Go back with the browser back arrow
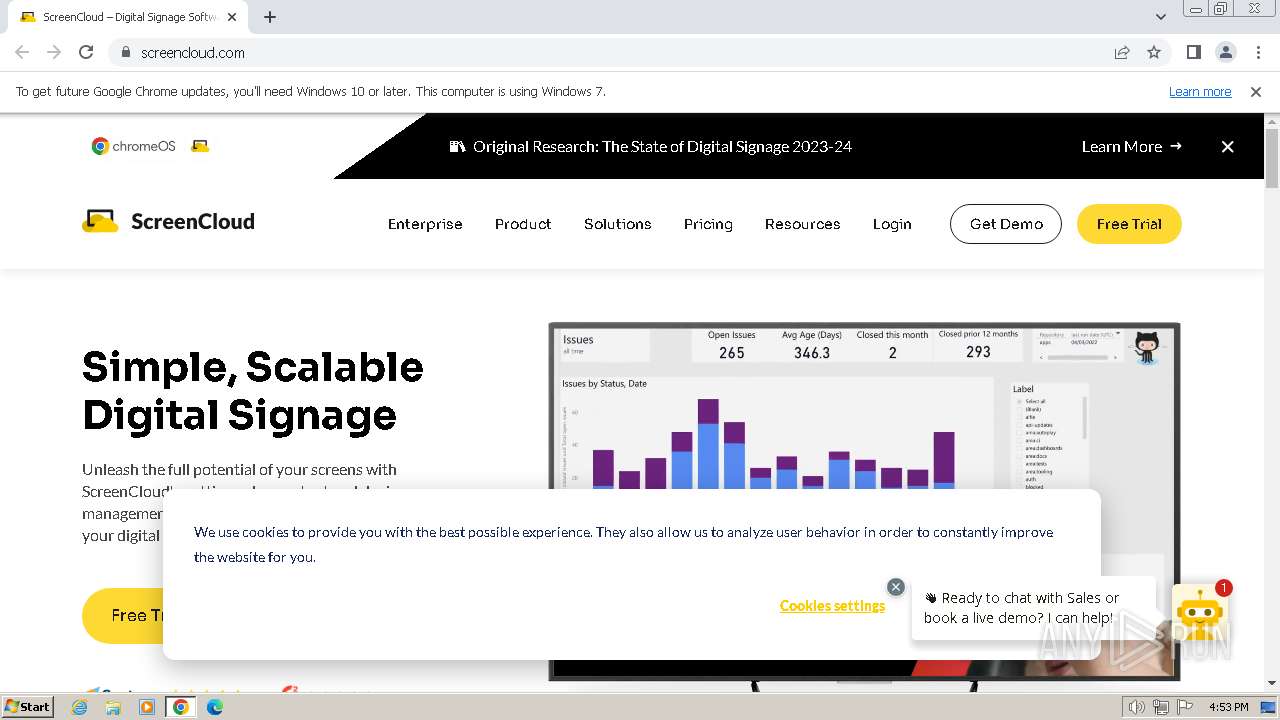The height and width of the screenshot is (720, 1280). click(x=22, y=53)
